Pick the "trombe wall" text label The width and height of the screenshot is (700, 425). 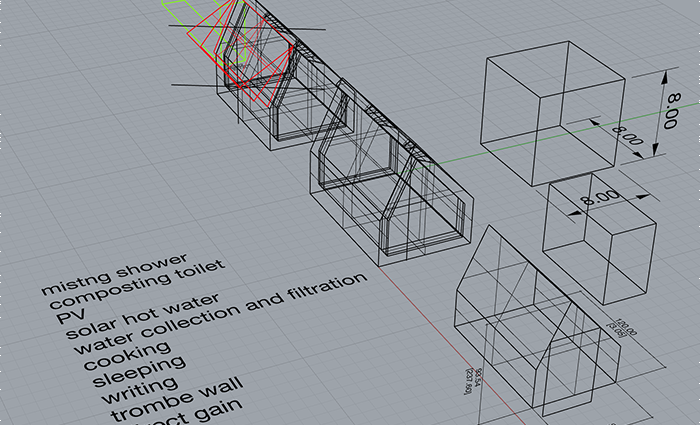pos(177,399)
